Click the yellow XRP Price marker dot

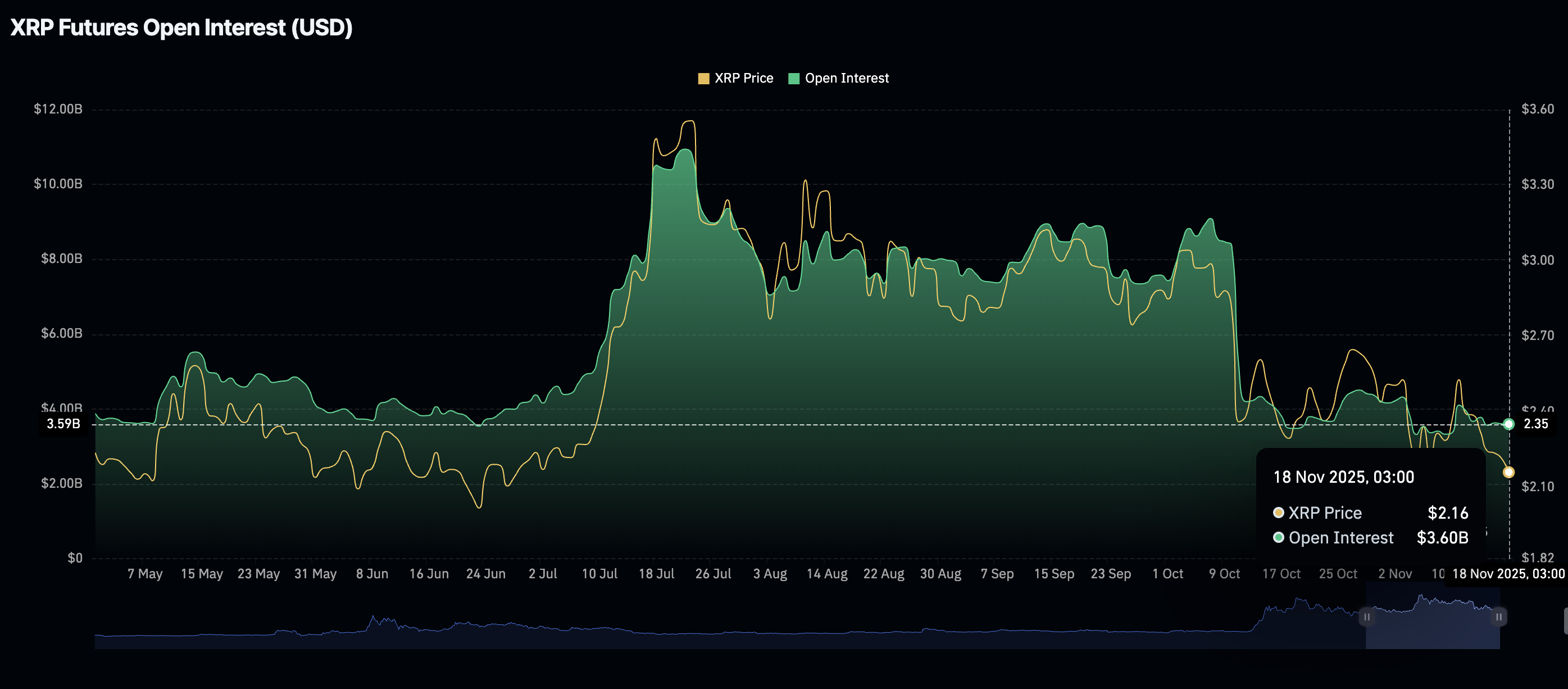(x=1508, y=472)
